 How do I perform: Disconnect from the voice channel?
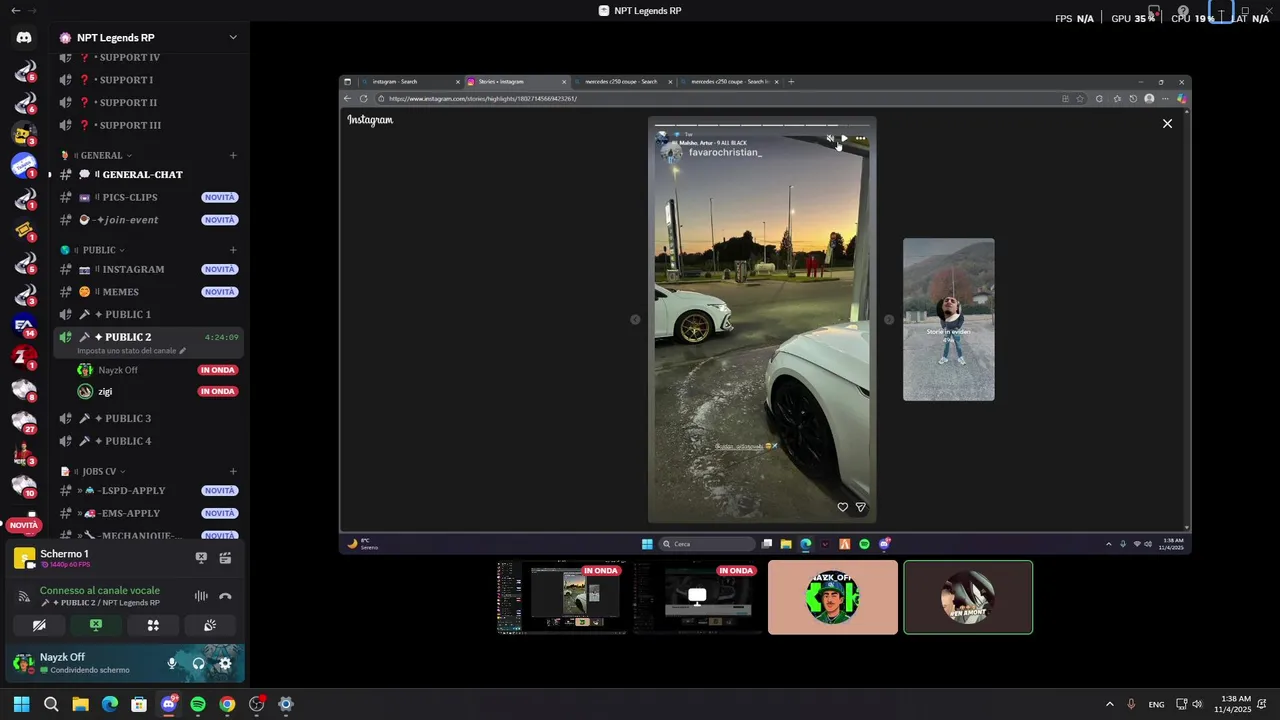[225, 596]
